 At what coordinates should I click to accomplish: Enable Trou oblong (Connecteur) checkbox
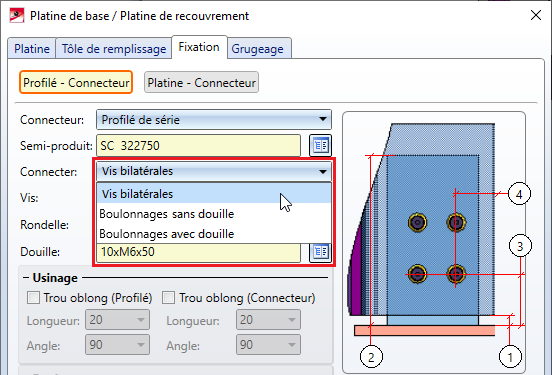coord(168,298)
